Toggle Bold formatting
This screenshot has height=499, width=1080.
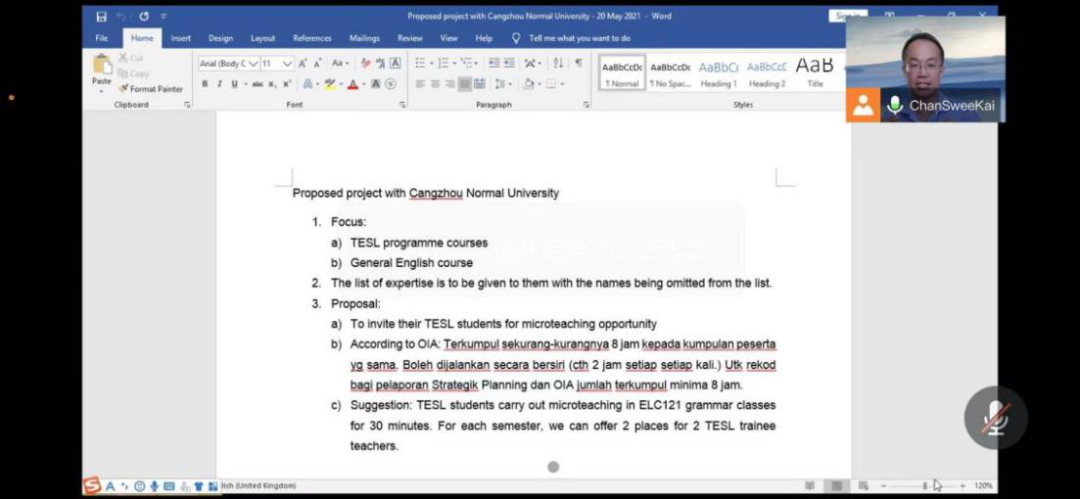tap(205, 84)
